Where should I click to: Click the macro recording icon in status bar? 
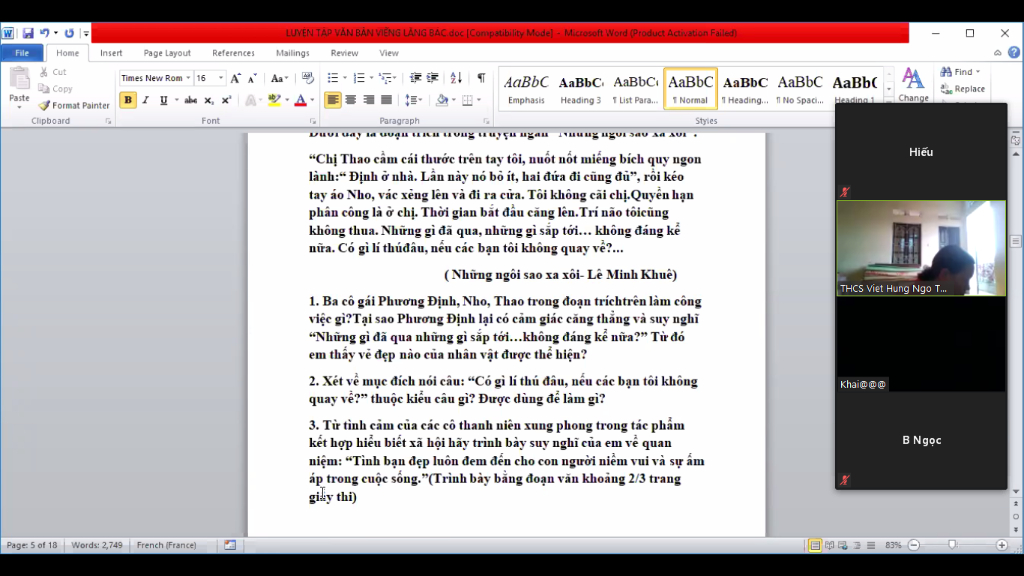point(230,545)
